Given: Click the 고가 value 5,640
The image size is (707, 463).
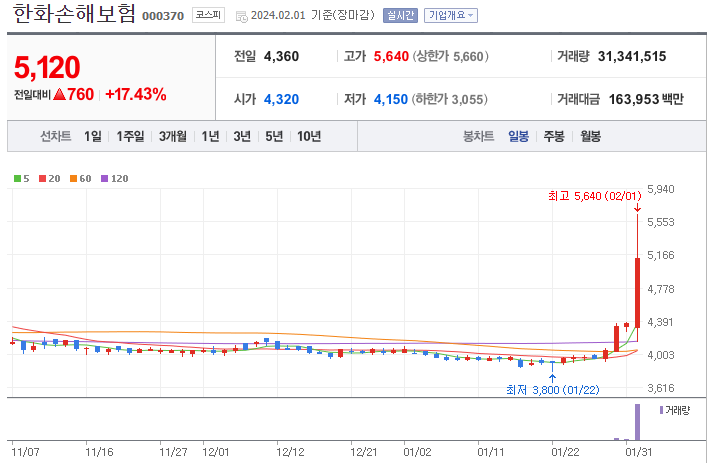Looking at the screenshot, I should coord(391,56).
